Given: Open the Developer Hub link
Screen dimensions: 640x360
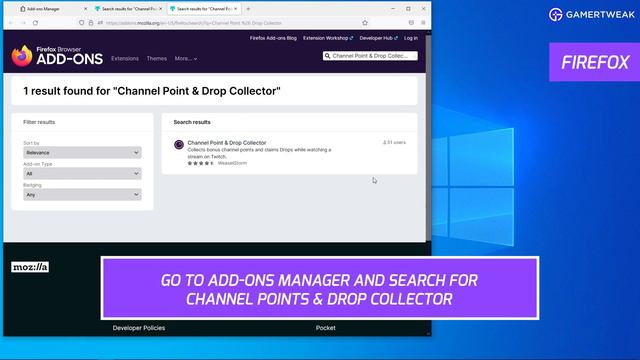Looking at the screenshot, I should (x=378, y=38).
